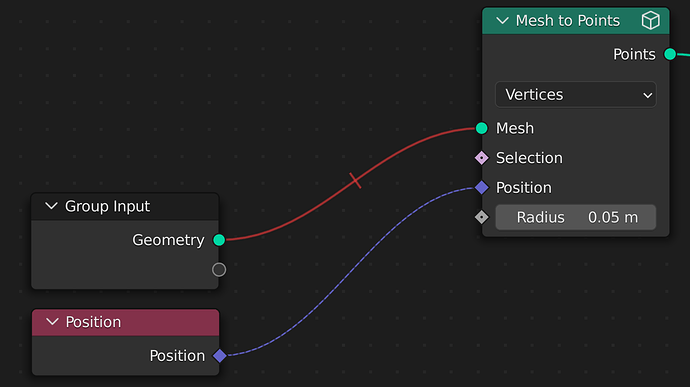The width and height of the screenshot is (690, 387).
Task: Click the empty socket on Group Input
Action: click(219, 269)
